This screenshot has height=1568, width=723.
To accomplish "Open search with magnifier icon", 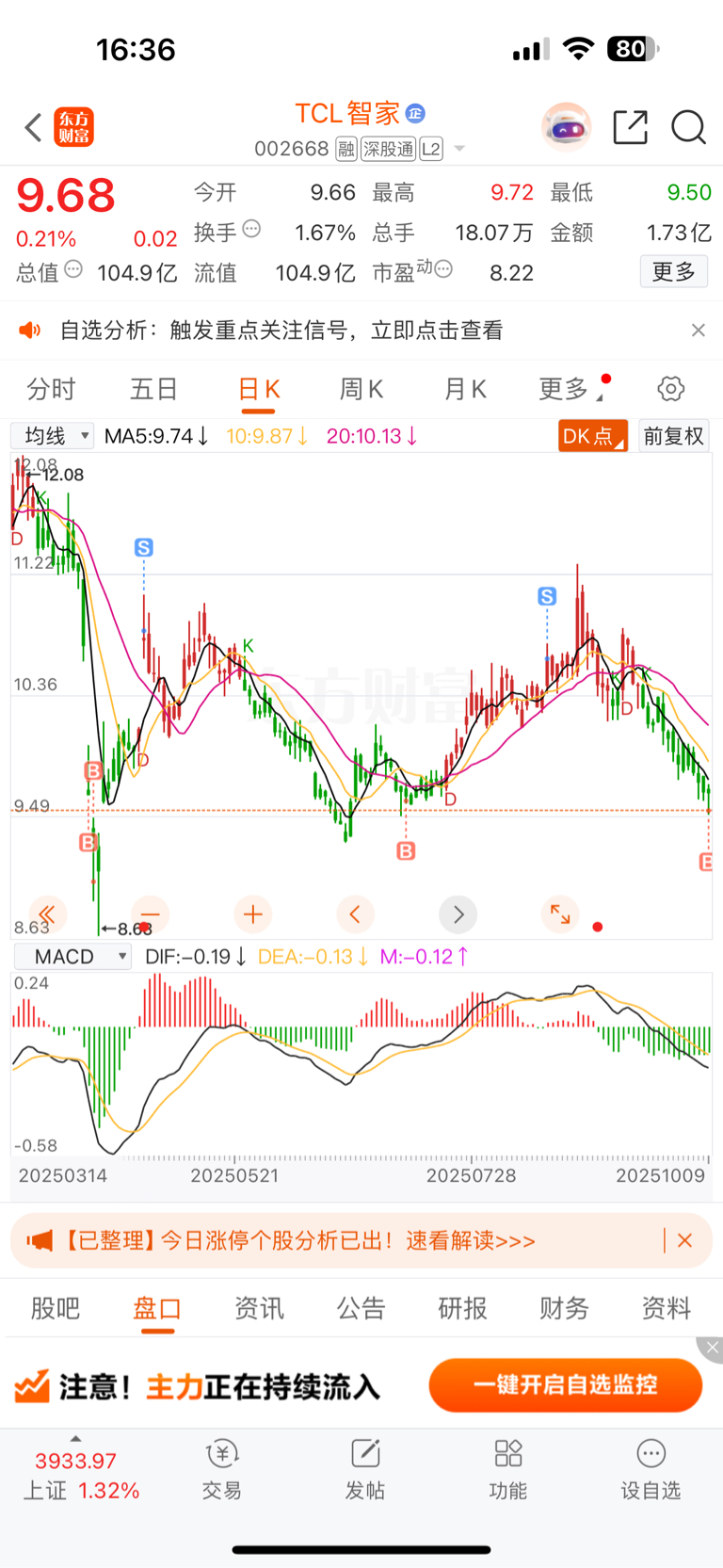I will click(688, 127).
